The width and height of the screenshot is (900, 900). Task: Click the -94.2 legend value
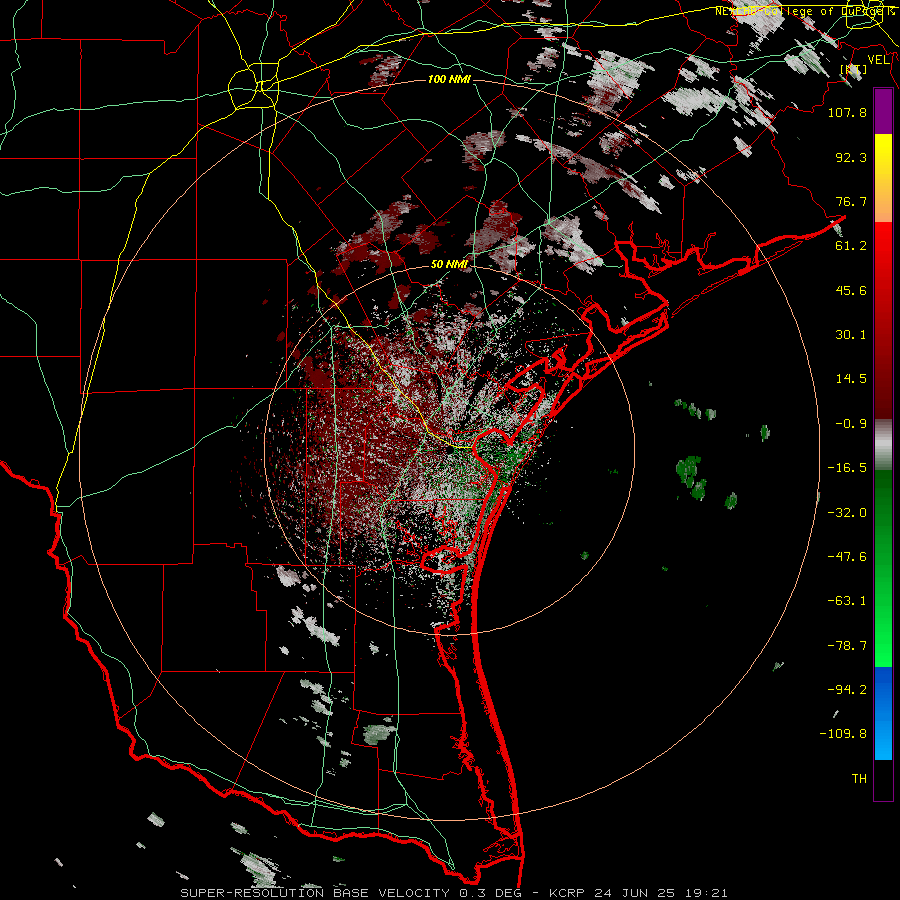click(x=847, y=690)
